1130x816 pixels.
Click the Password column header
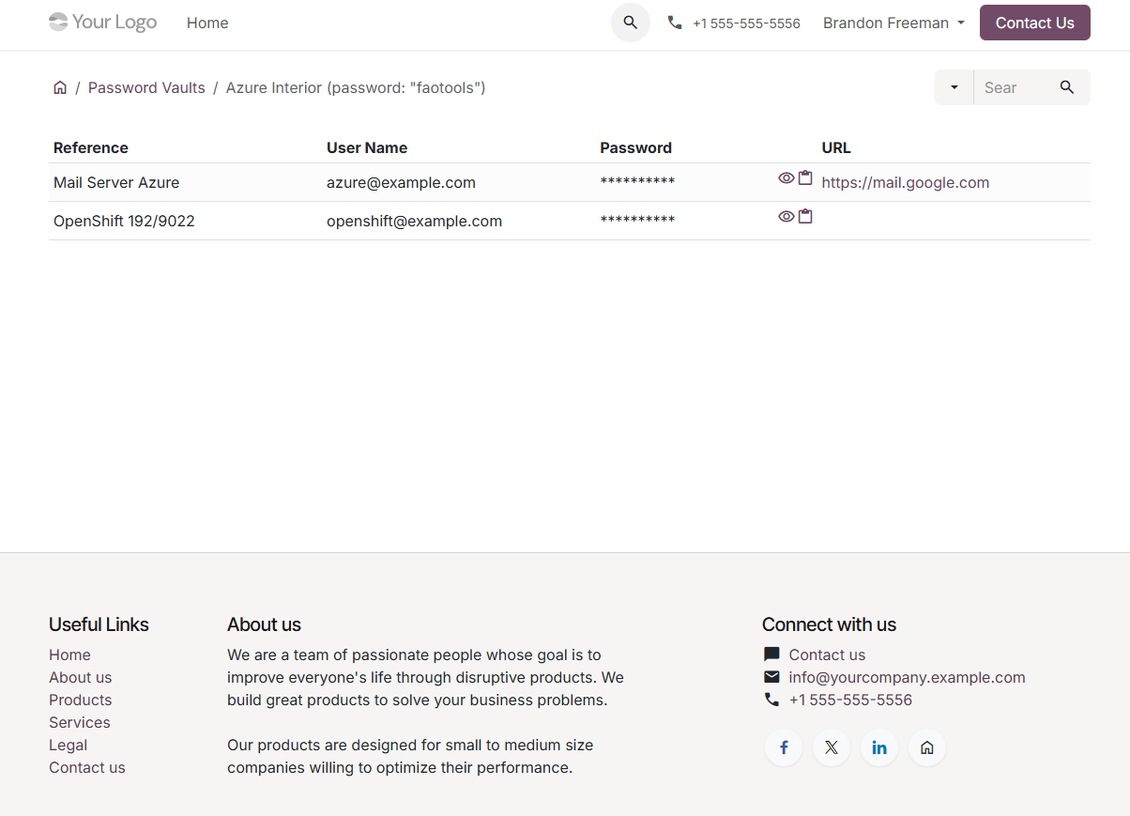click(636, 148)
